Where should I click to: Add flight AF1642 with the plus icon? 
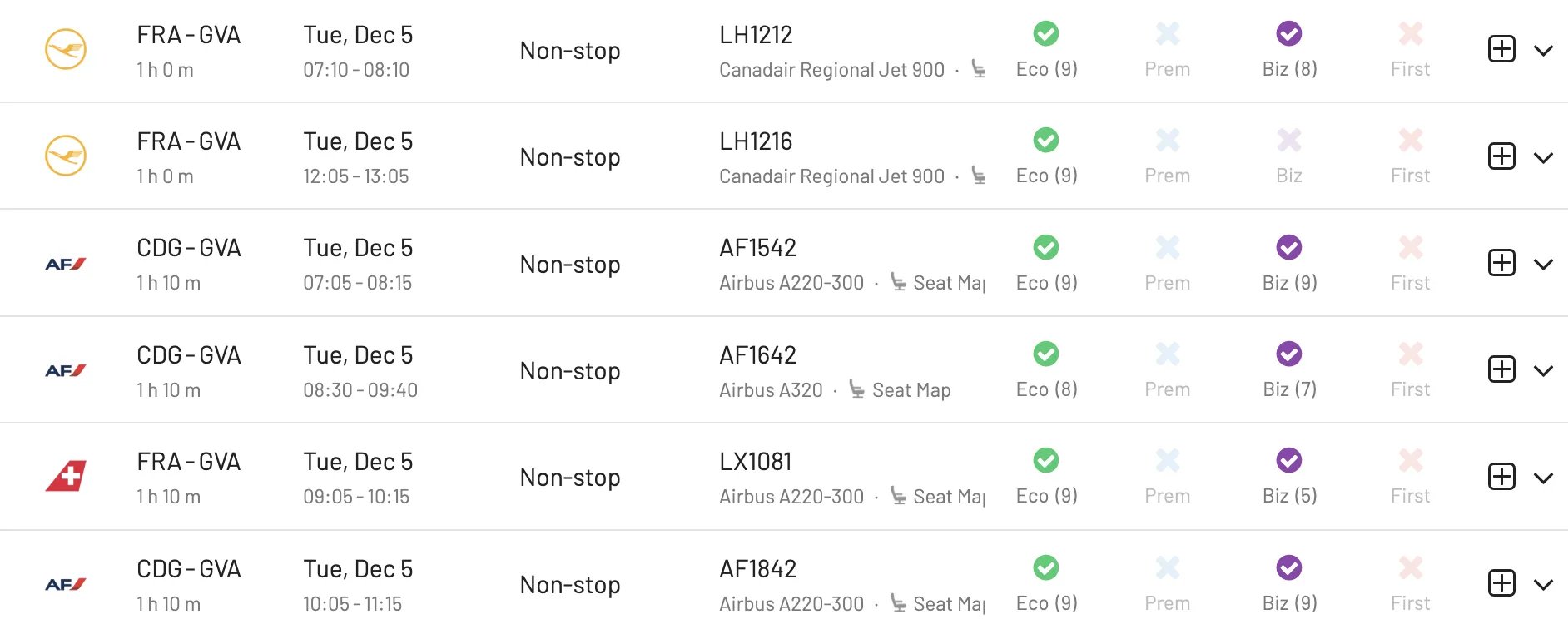(1501, 369)
